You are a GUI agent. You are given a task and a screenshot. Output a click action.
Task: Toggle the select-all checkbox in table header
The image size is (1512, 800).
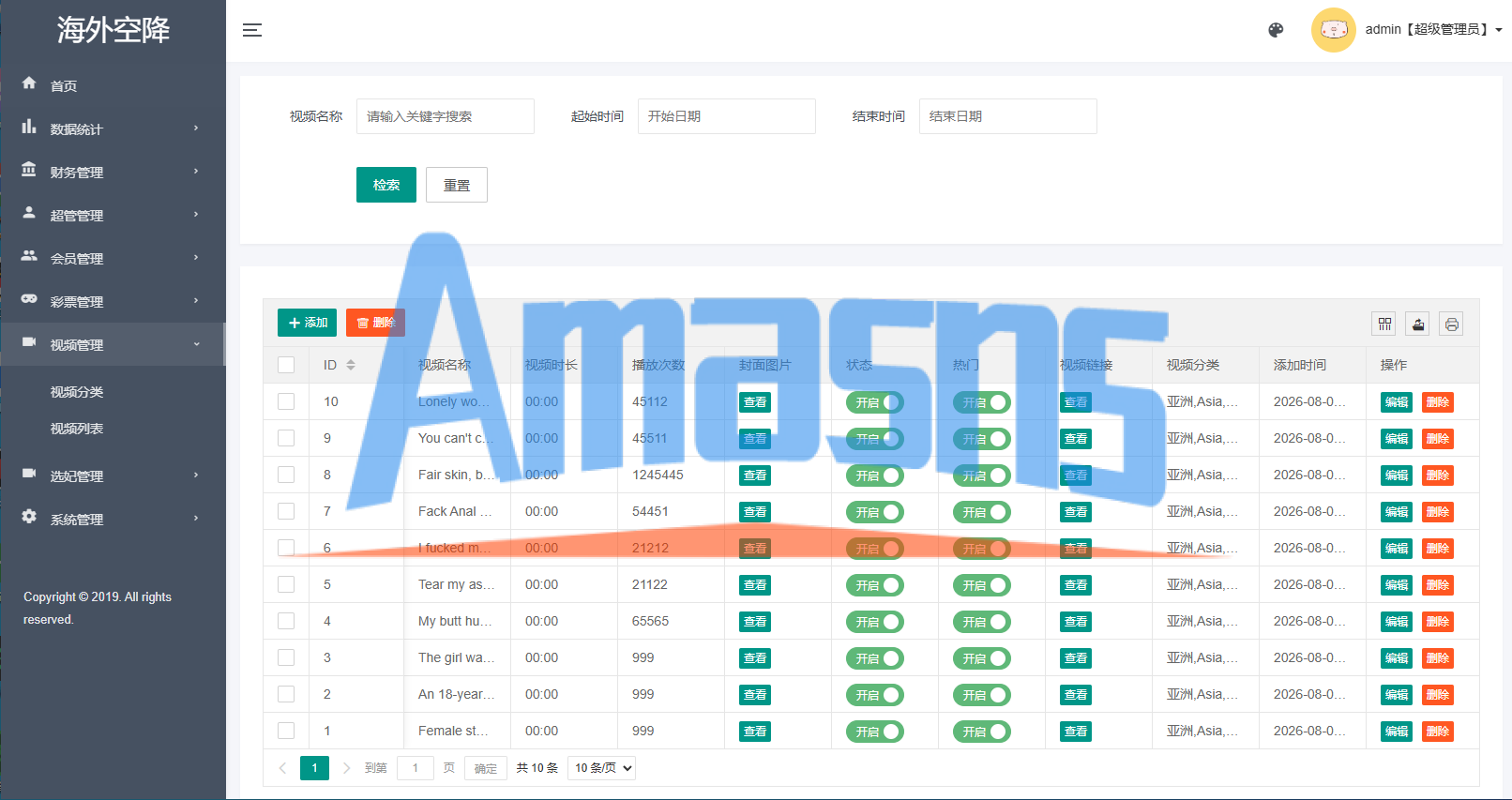click(x=286, y=365)
